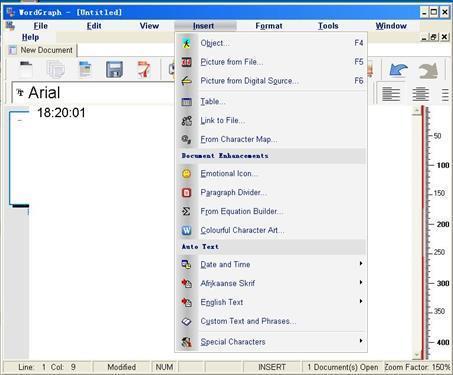The image size is (453, 375).
Task: Click the 1 Document(s) Open status
Action: point(343,367)
